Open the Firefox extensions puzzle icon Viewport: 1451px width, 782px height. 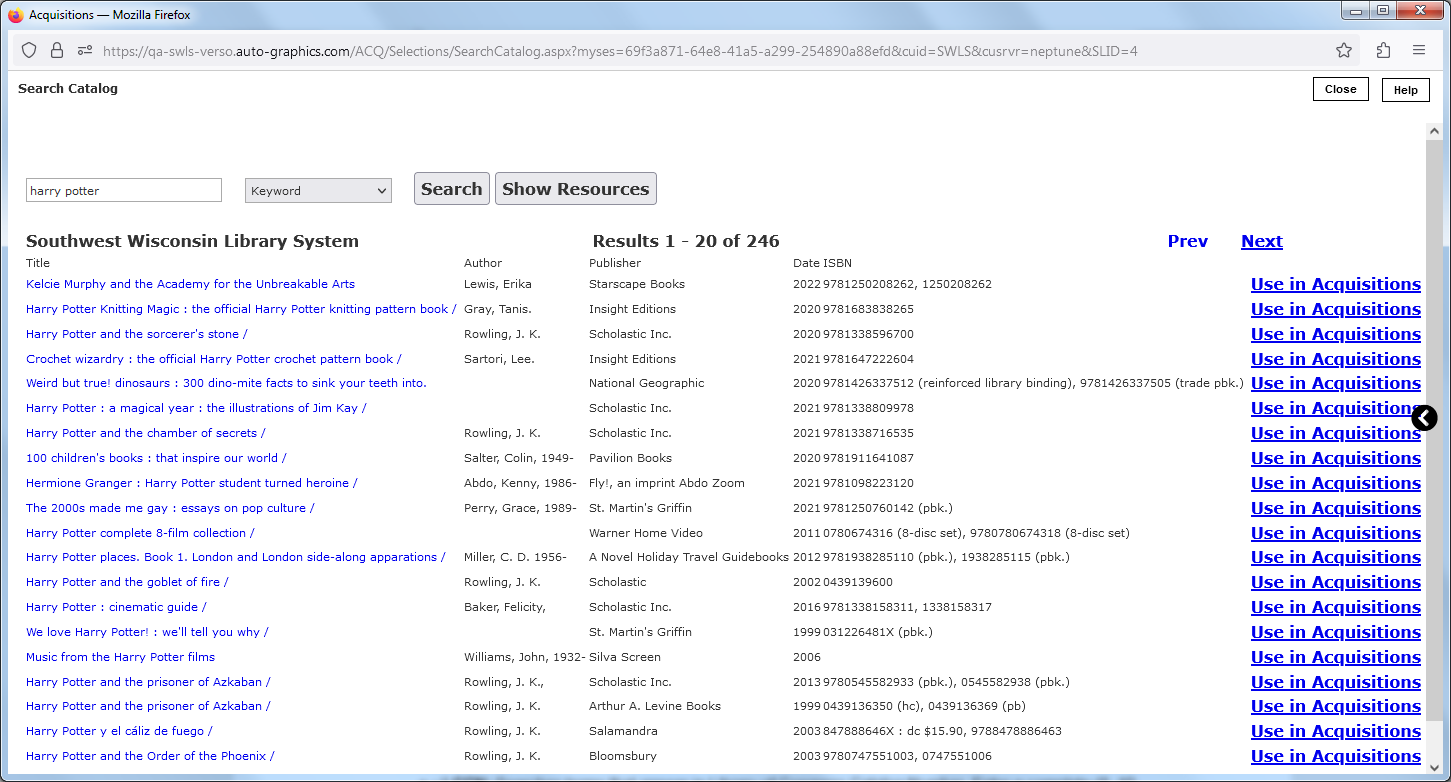[x=1384, y=51]
